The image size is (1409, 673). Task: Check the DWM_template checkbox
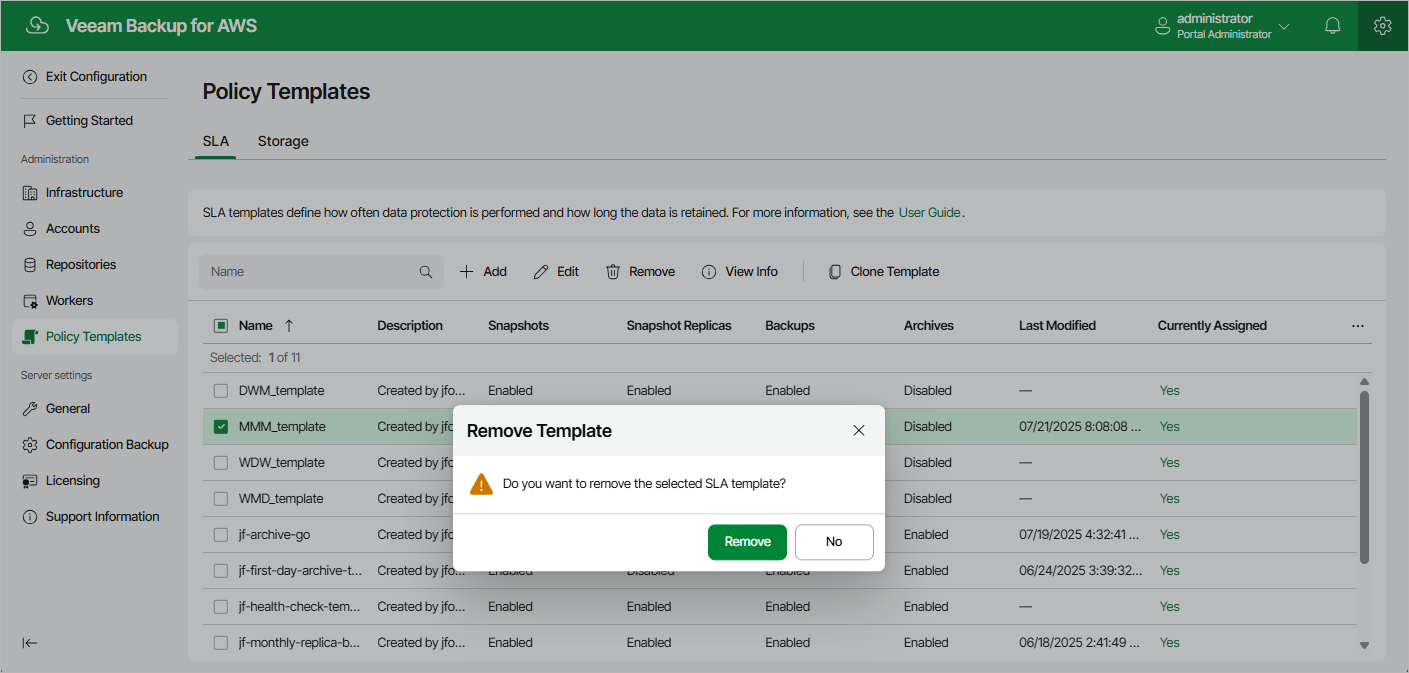[221, 391]
